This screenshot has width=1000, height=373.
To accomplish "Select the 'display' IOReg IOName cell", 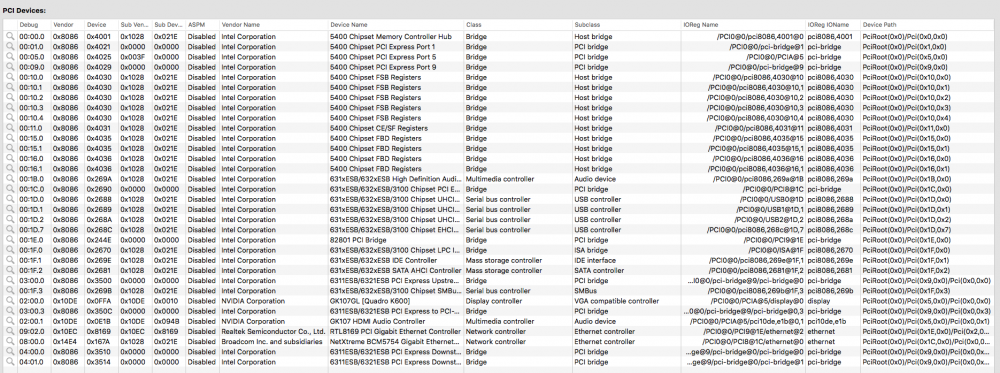I will coord(819,302).
